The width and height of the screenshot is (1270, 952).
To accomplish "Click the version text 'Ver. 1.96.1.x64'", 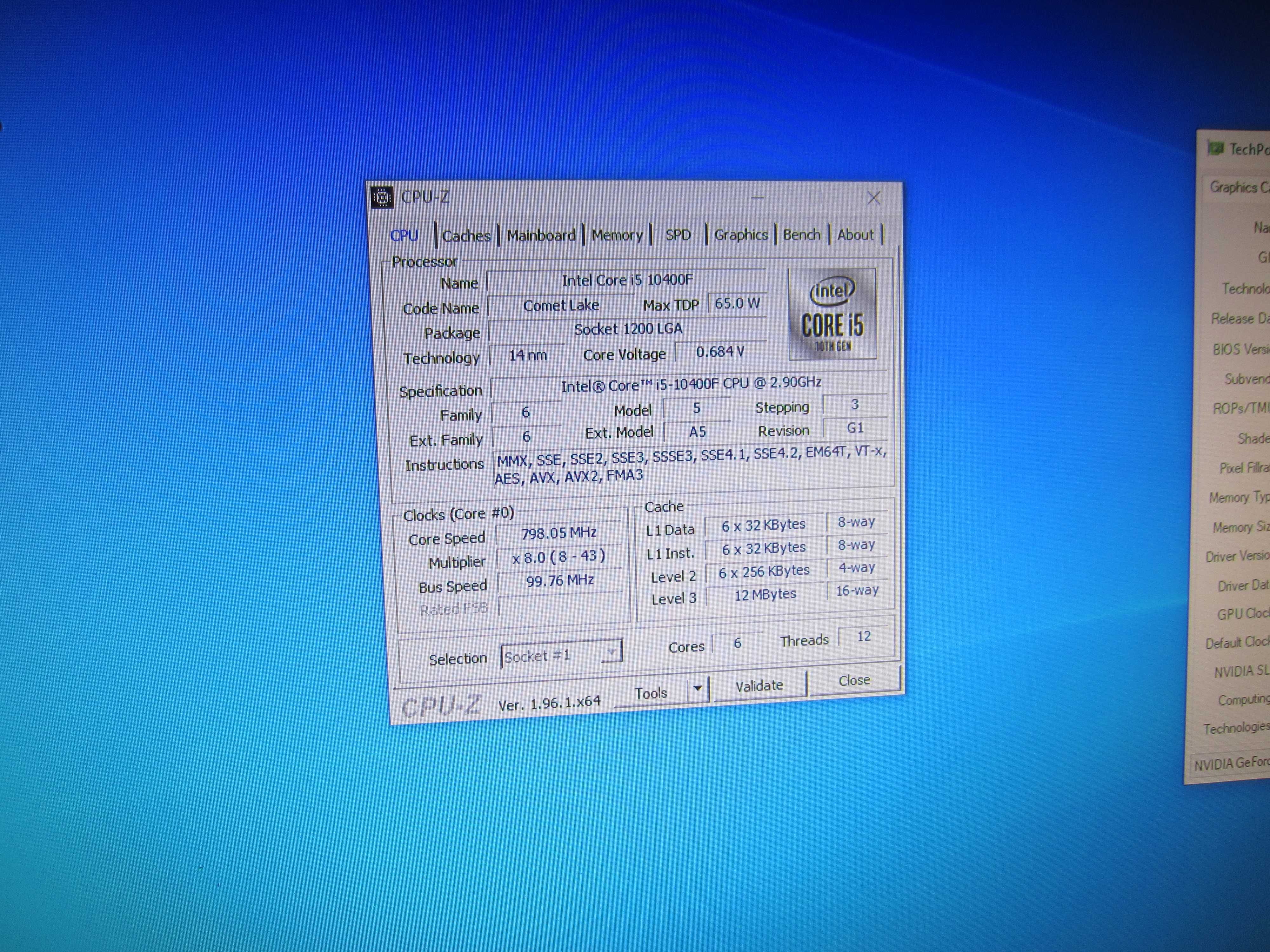I will click(x=550, y=703).
